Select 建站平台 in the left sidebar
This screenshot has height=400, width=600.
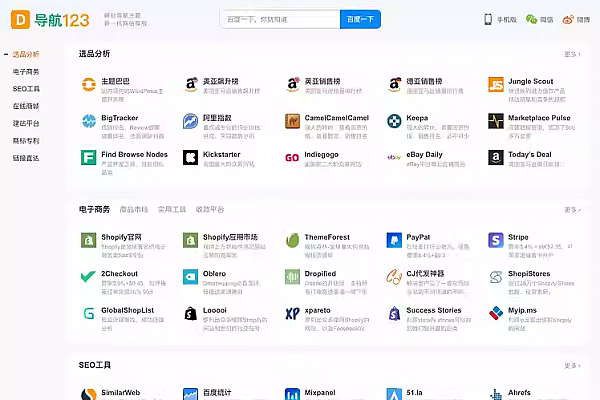[x=26, y=123]
